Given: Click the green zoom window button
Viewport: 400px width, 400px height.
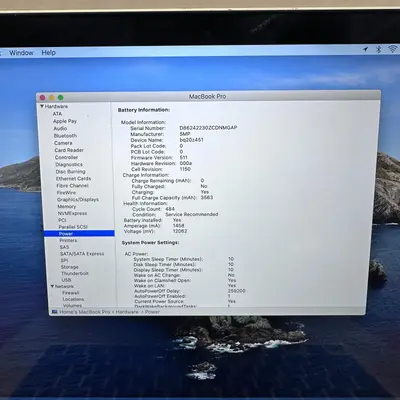Looking at the screenshot, I should click(61, 97).
